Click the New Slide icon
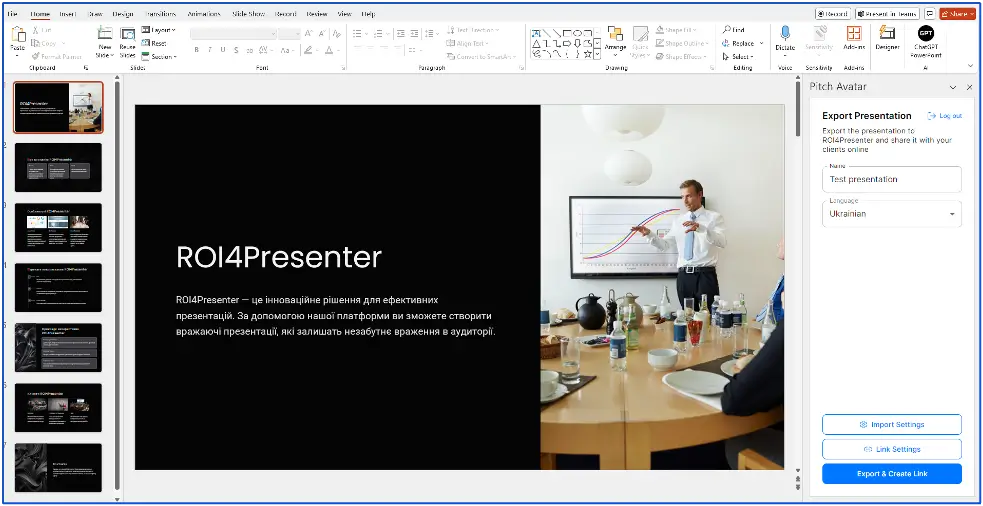The width and height of the screenshot is (983, 506). pos(104,35)
